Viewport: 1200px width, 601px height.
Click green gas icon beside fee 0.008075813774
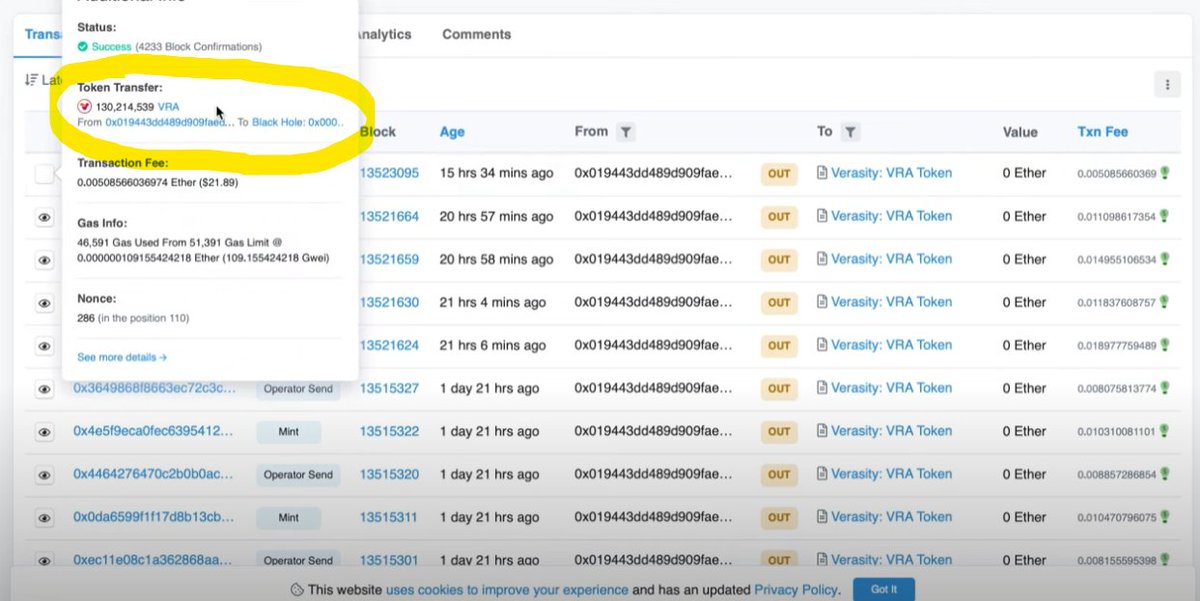(x=1164, y=388)
